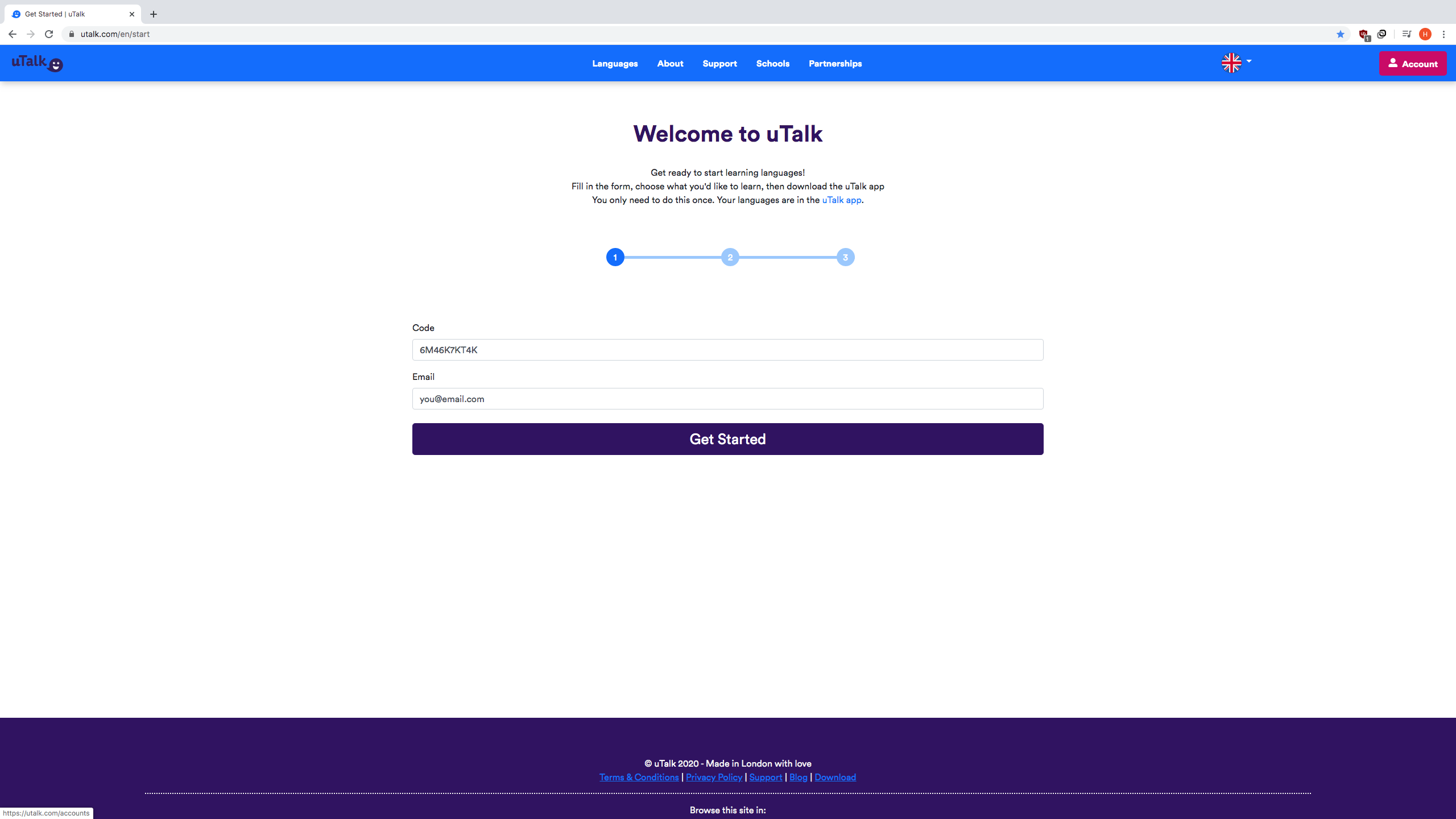The width and height of the screenshot is (1456, 819).
Task: Follow the uTalk app link
Action: coord(841,200)
